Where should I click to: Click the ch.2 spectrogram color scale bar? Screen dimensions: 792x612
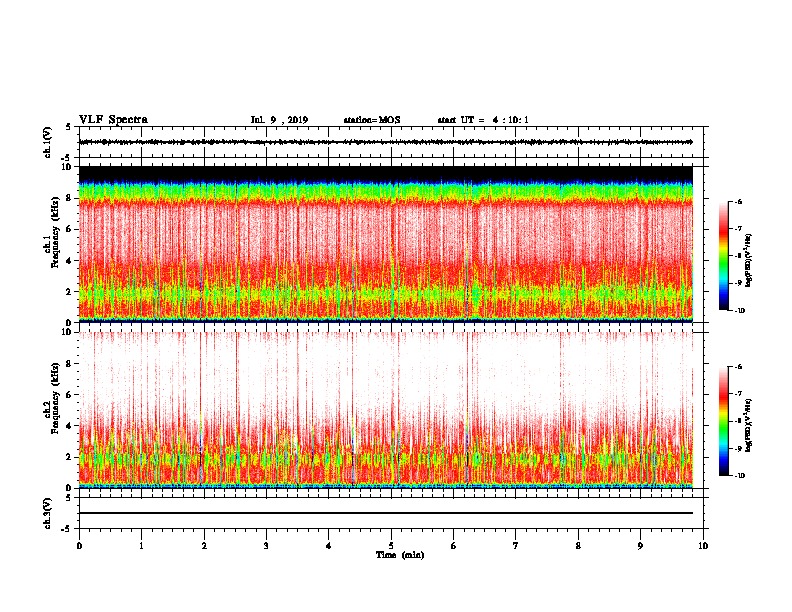723,421
